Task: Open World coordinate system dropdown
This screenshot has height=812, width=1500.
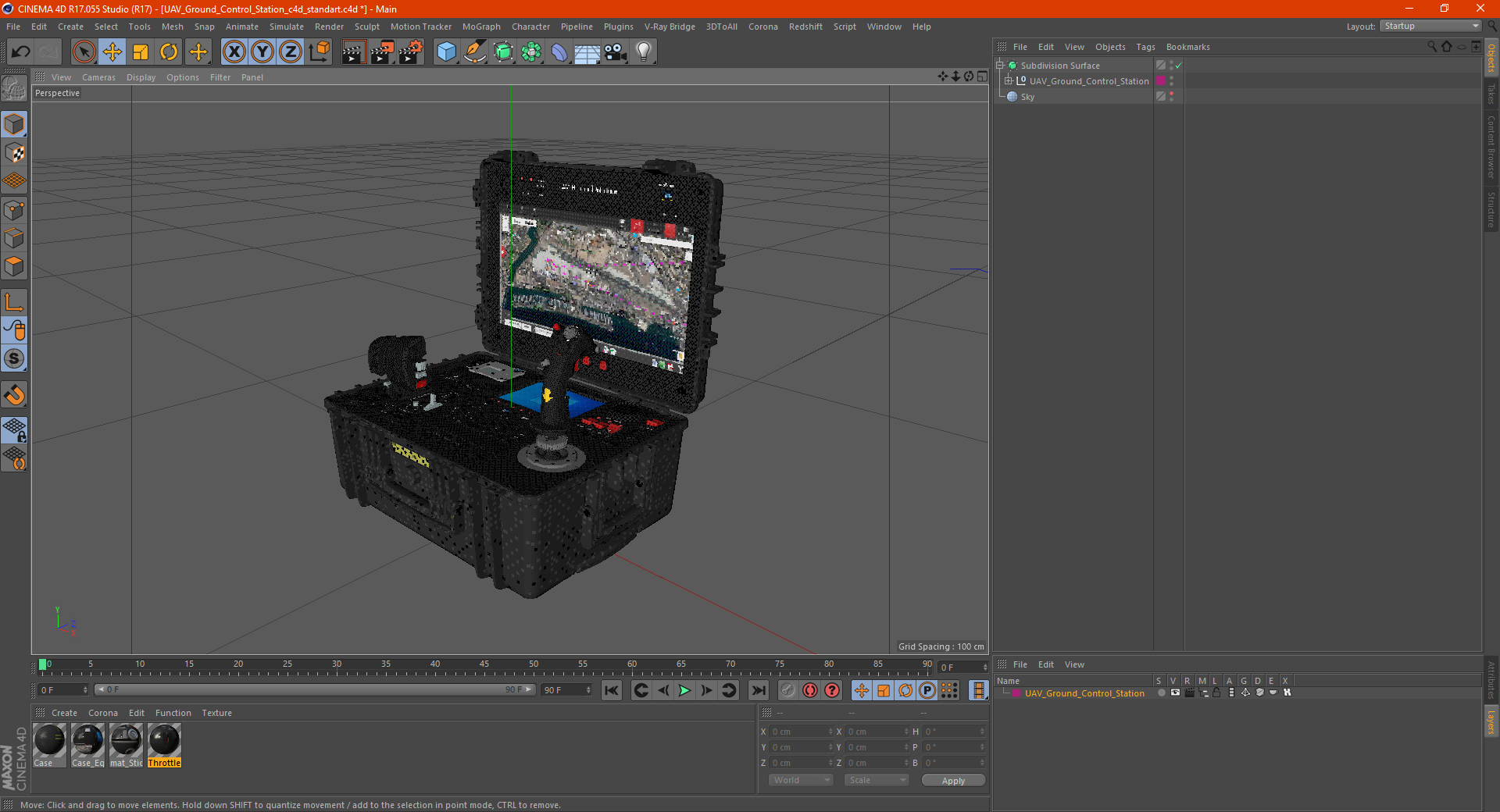Action: (x=801, y=780)
